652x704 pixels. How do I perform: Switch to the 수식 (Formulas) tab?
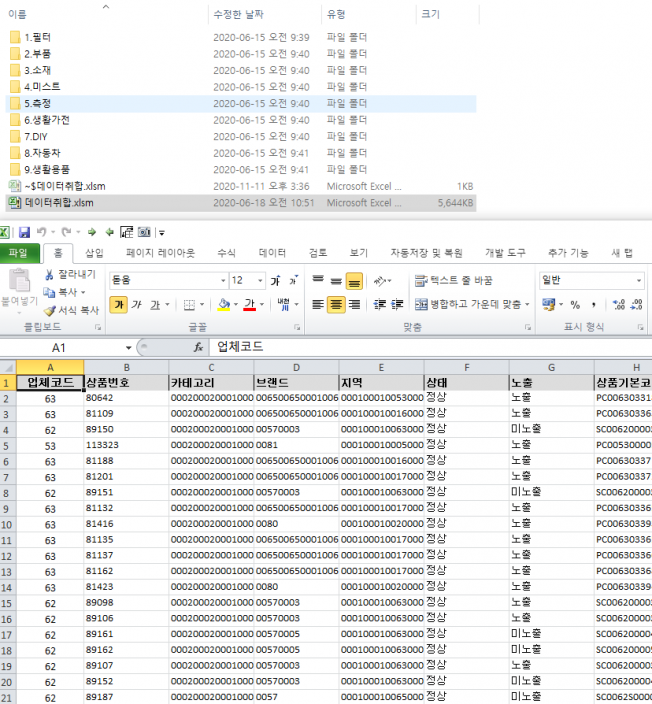[x=226, y=253]
